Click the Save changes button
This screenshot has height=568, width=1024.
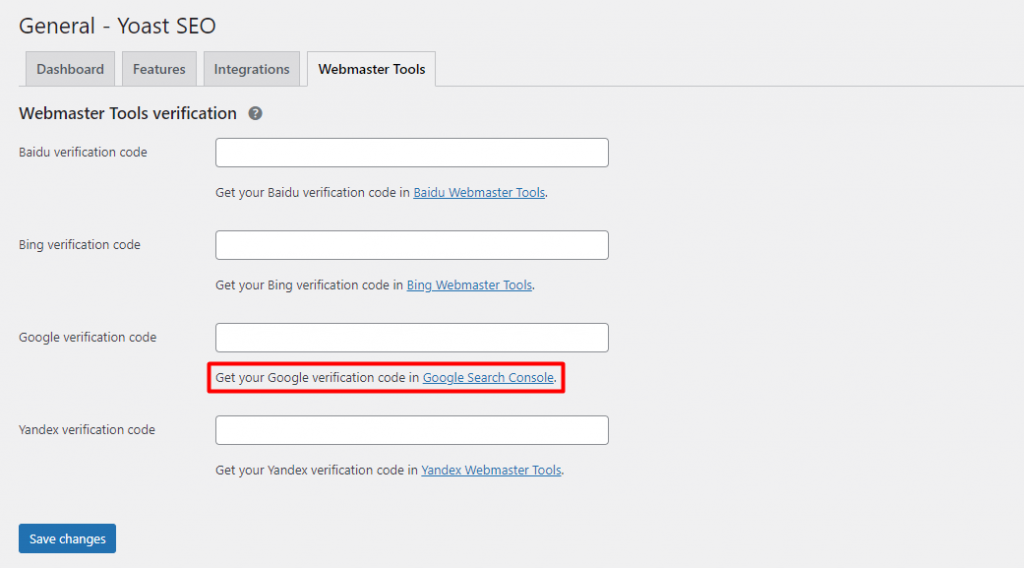tap(67, 539)
